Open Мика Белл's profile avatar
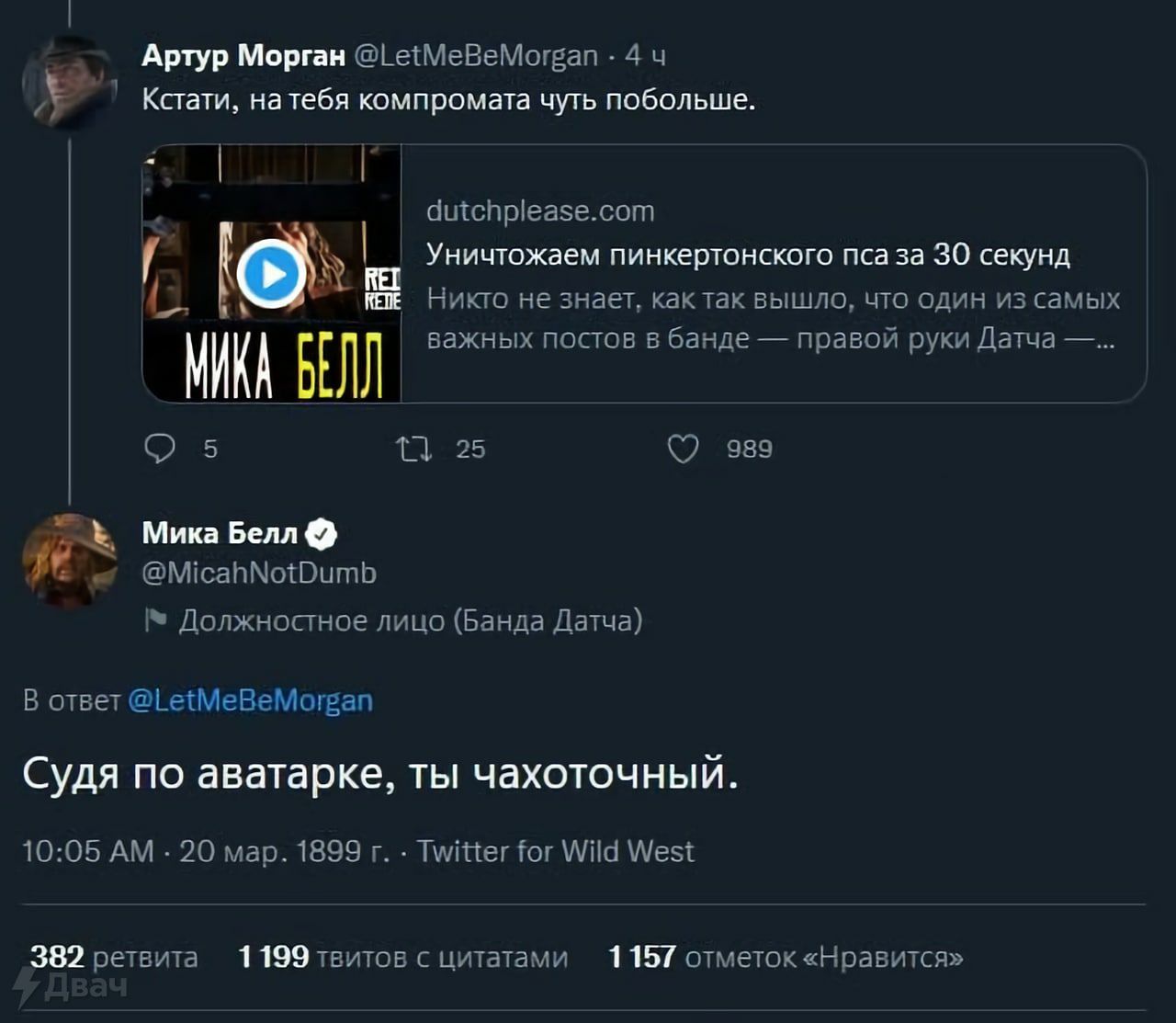The image size is (1176, 1023). [x=69, y=561]
